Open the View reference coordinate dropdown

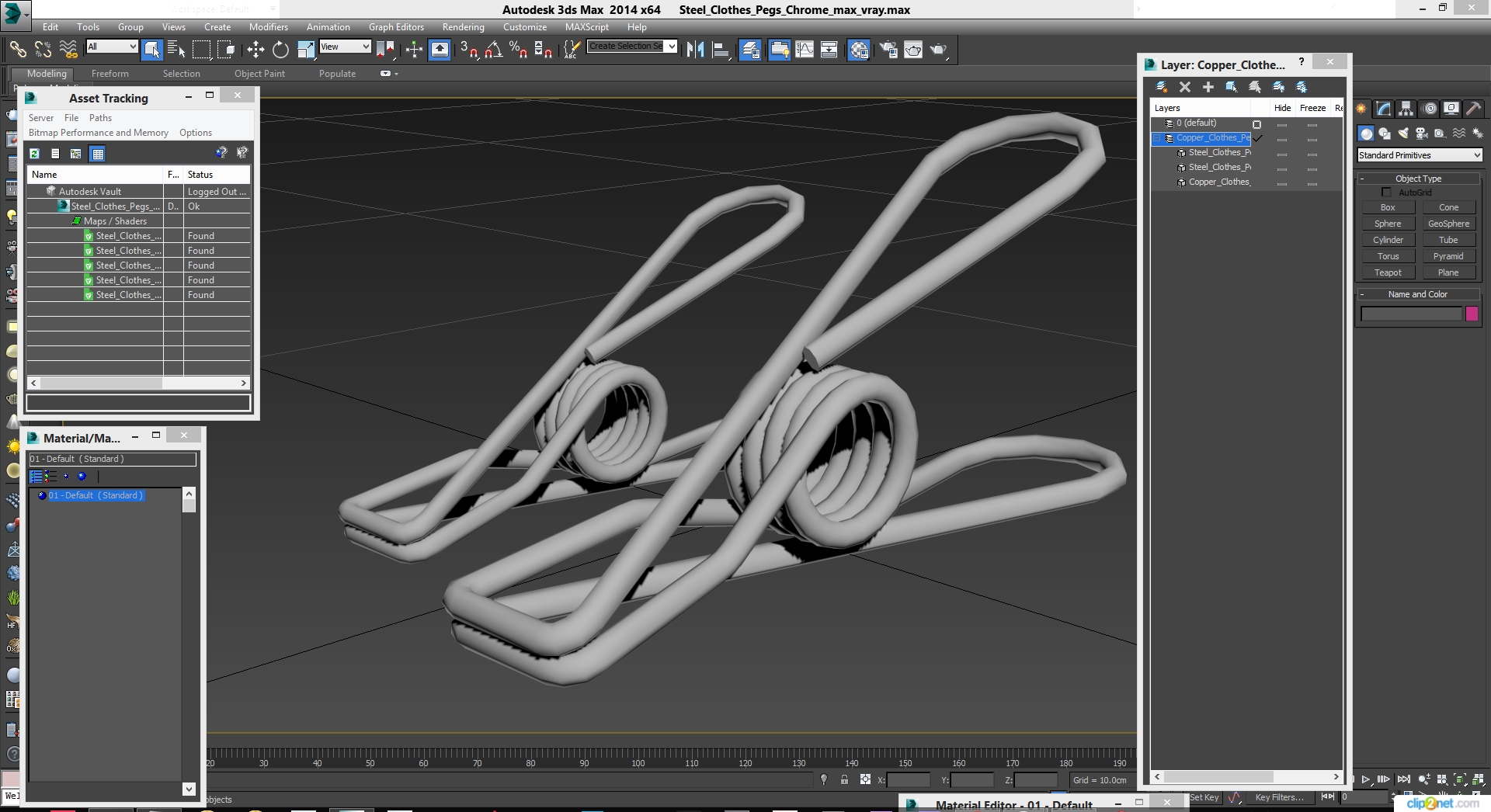point(345,47)
